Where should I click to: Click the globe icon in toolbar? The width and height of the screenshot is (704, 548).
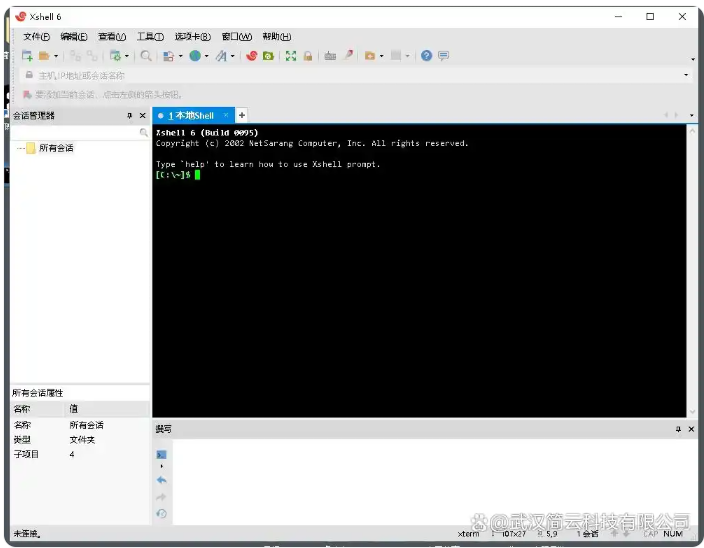195,56
